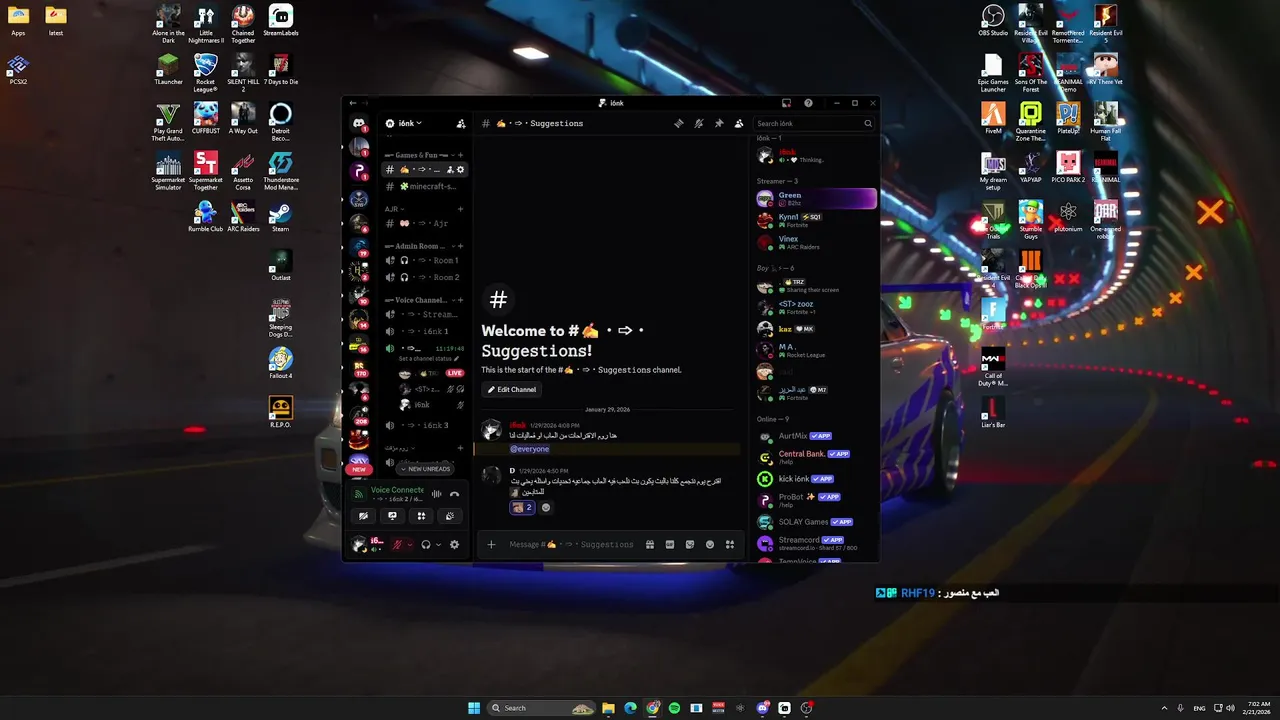Click the invite people icon beside i6nk

[461, 123]
